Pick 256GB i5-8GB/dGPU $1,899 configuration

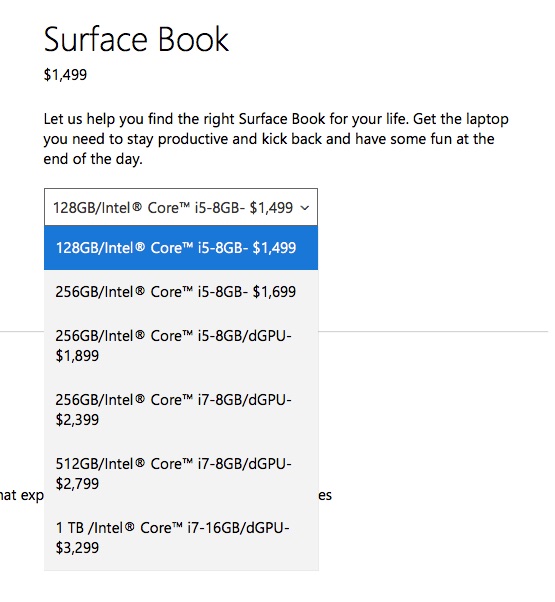[181, 346]
